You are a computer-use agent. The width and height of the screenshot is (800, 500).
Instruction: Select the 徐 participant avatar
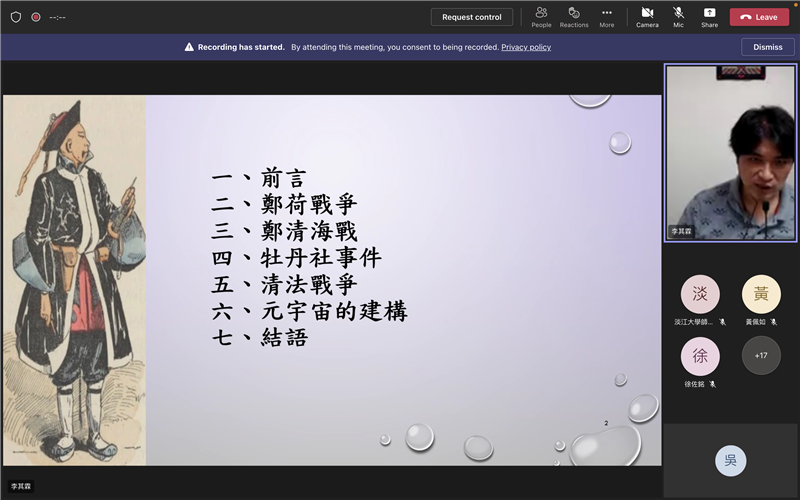pos(700,356)
